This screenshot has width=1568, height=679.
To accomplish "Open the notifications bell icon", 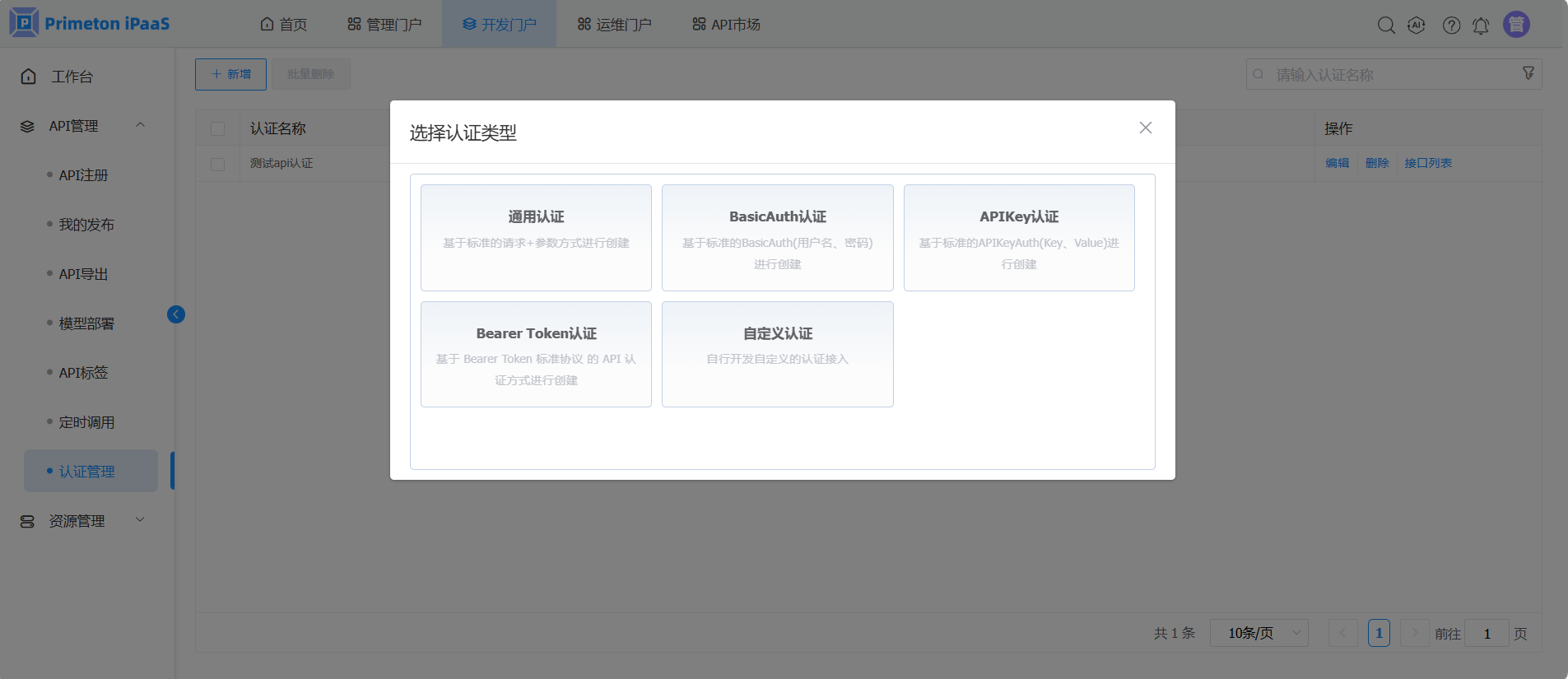I will point(1481,26).
